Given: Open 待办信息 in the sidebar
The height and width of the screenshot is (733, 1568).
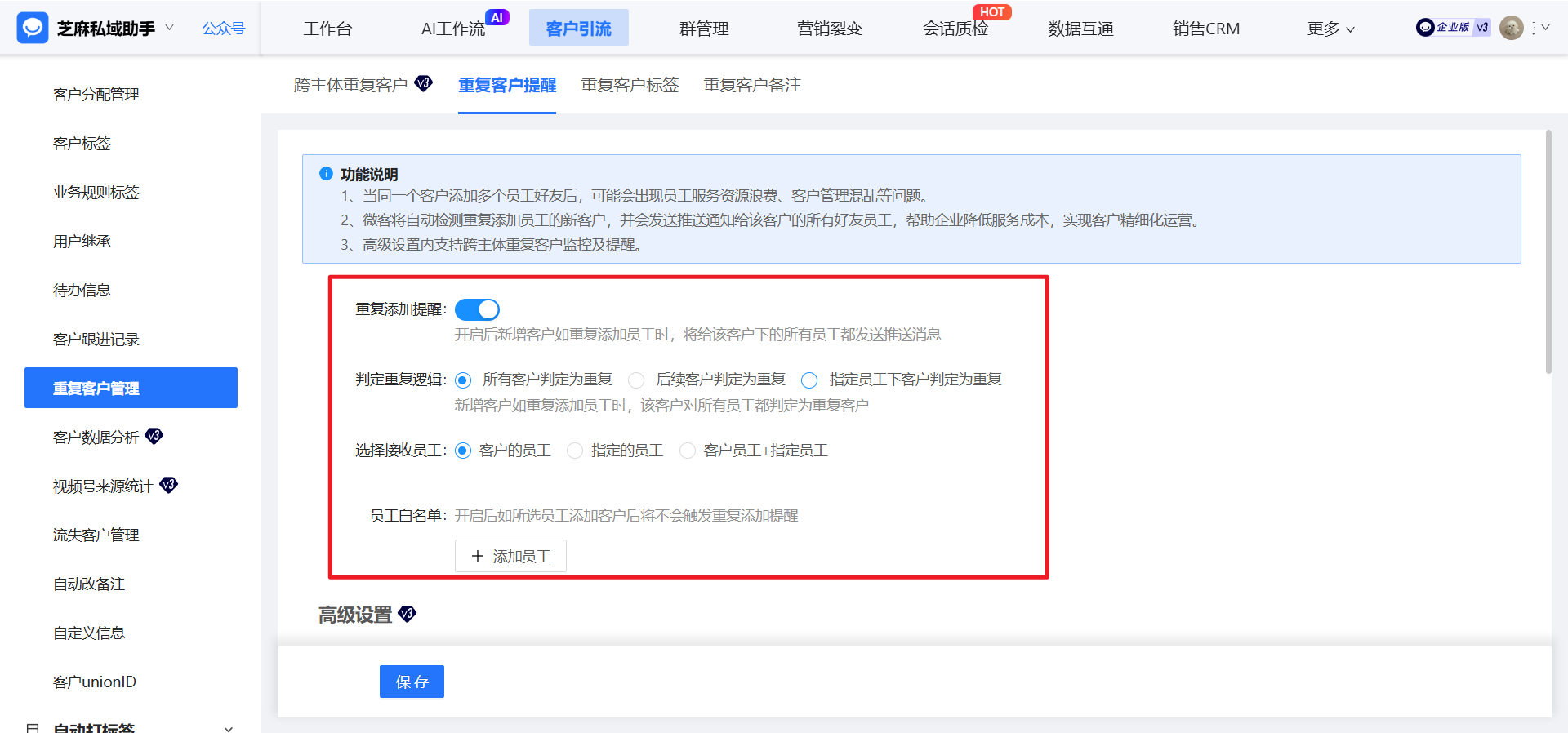Looking at the screenshot, I should click(82, 291).
